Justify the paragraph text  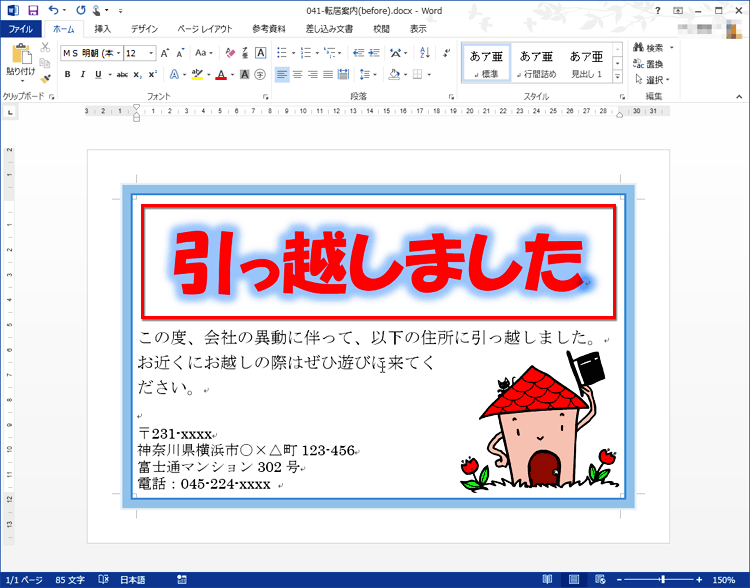pyautogui.click(x=328, y=75)
